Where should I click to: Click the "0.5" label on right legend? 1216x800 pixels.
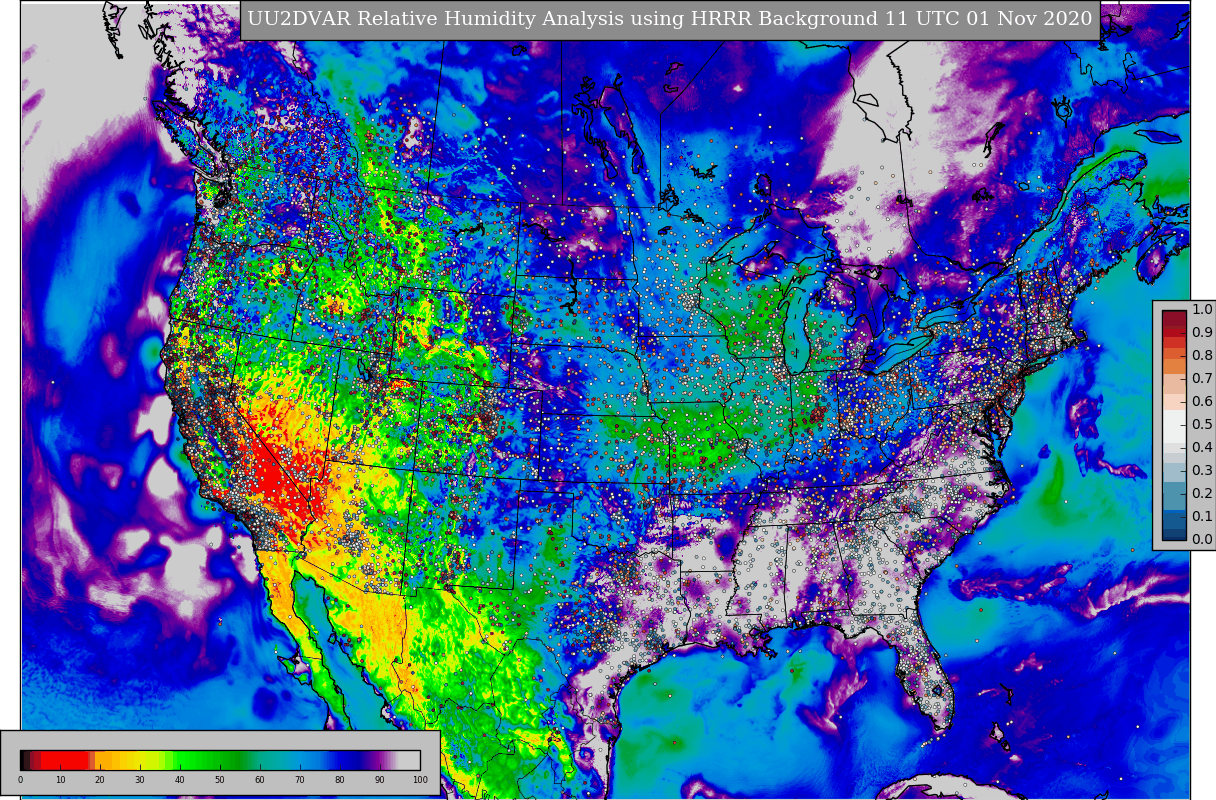click(1202, 425)
